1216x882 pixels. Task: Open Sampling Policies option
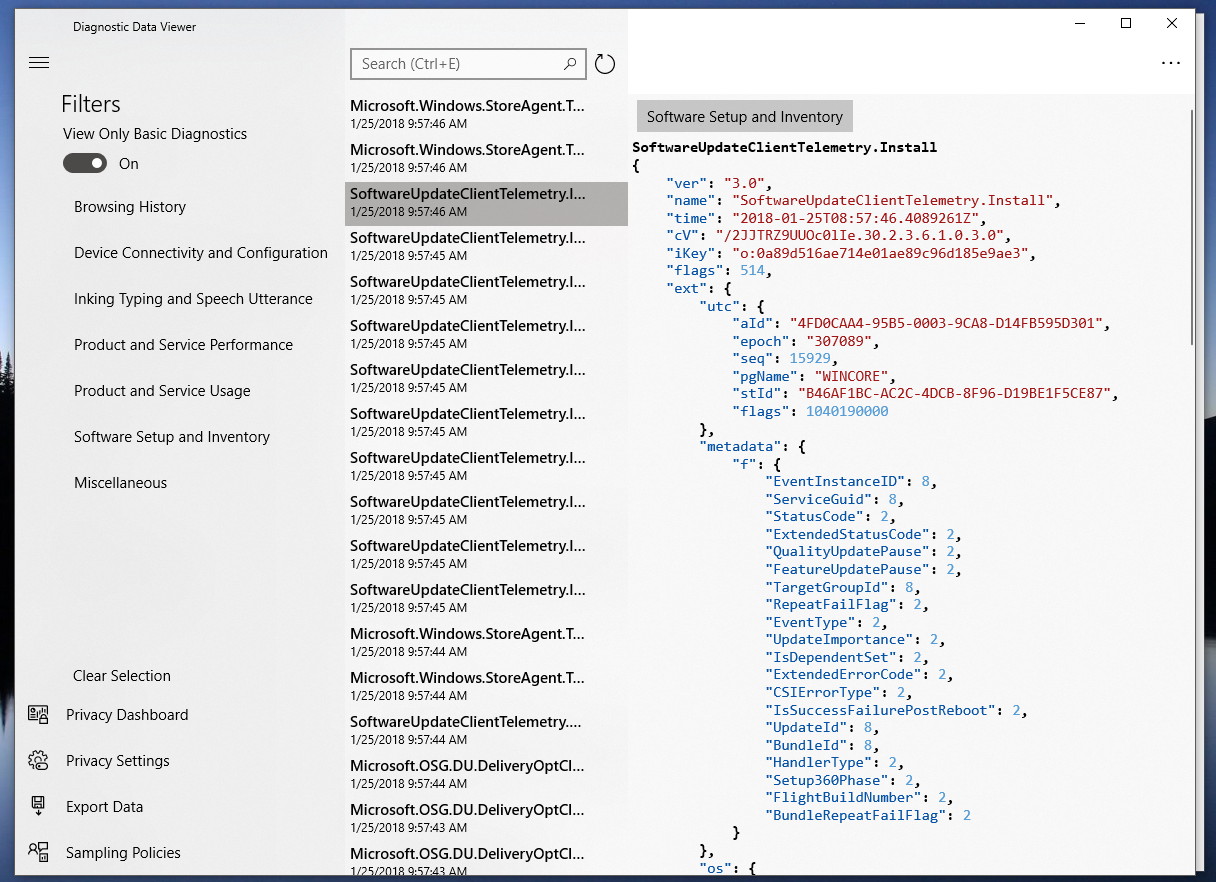tap(123, 853)
